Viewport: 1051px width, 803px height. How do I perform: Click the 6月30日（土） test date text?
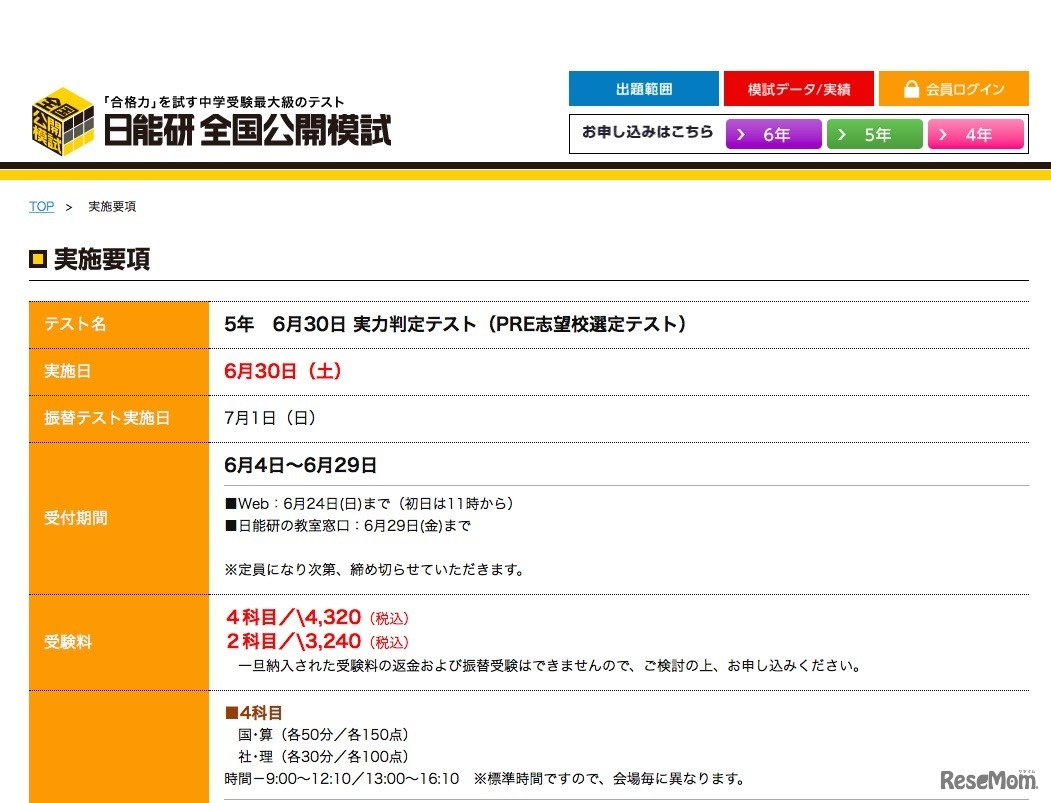[283, 371]
